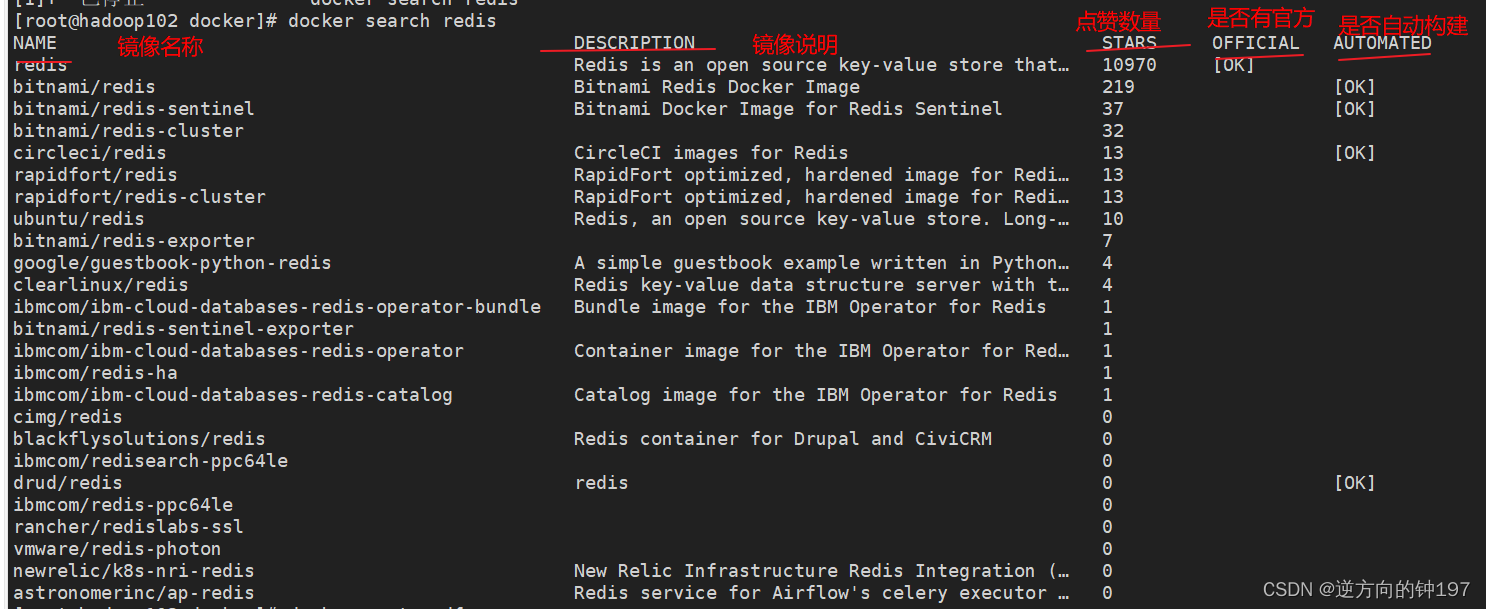Click the star count 219
The height and width of the screenshot is (609, 1486).
tap(1118, 87)
